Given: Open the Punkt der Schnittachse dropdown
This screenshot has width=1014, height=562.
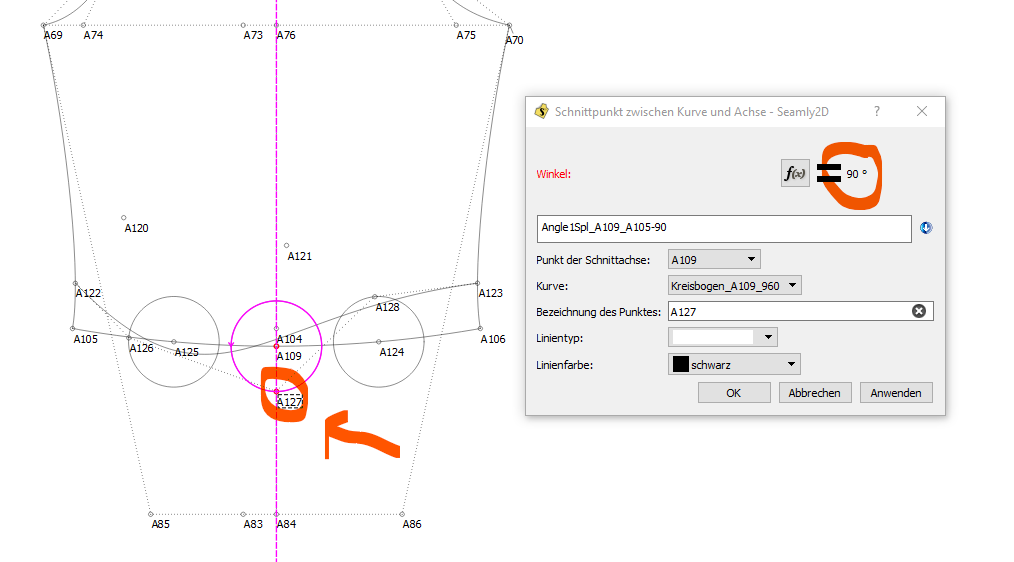Looking at the screenshot, I should tap(713, 260).
